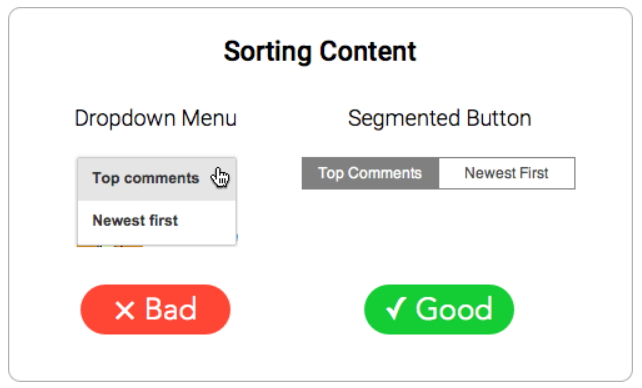Click the word Content in the title

click(368, 51)
